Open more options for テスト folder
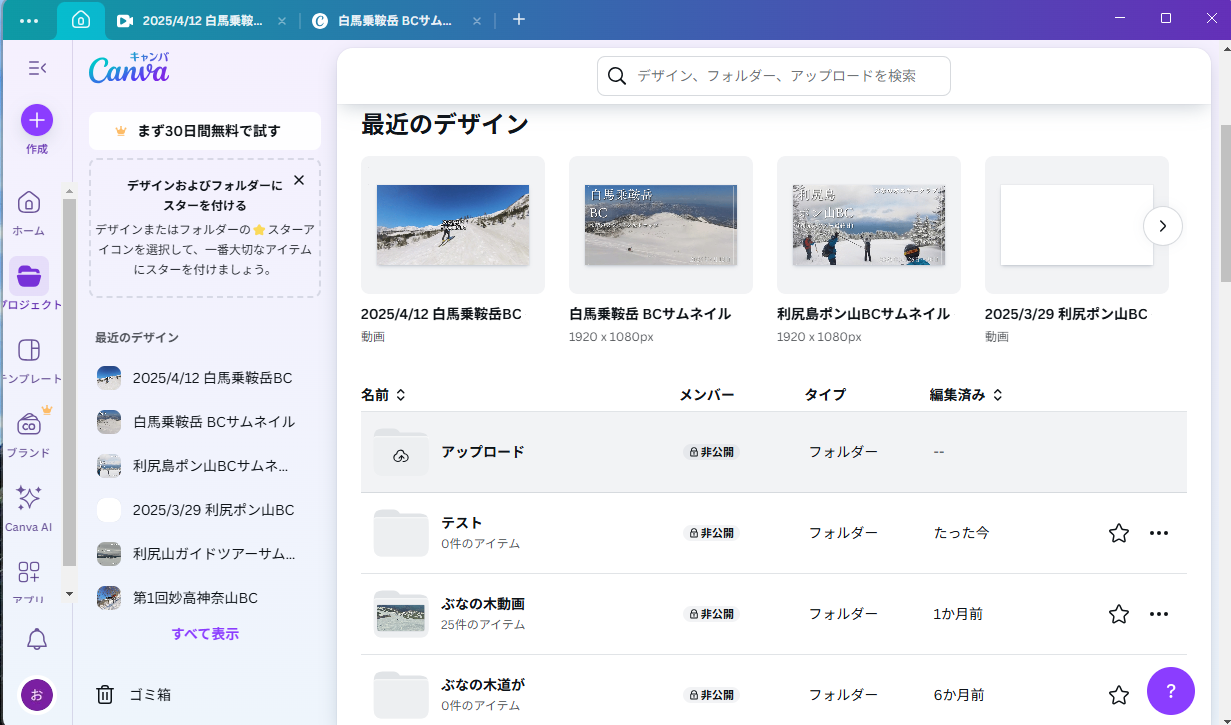This screenshot has height=725, width=1231. (x=1159, y=533)
